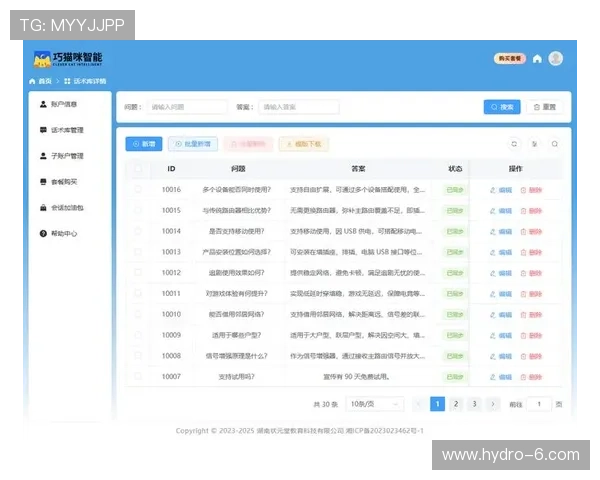Viewport: 600px width, 480px height.
Task: Edit row 10010 via 编辑
Action: point(501,315)
